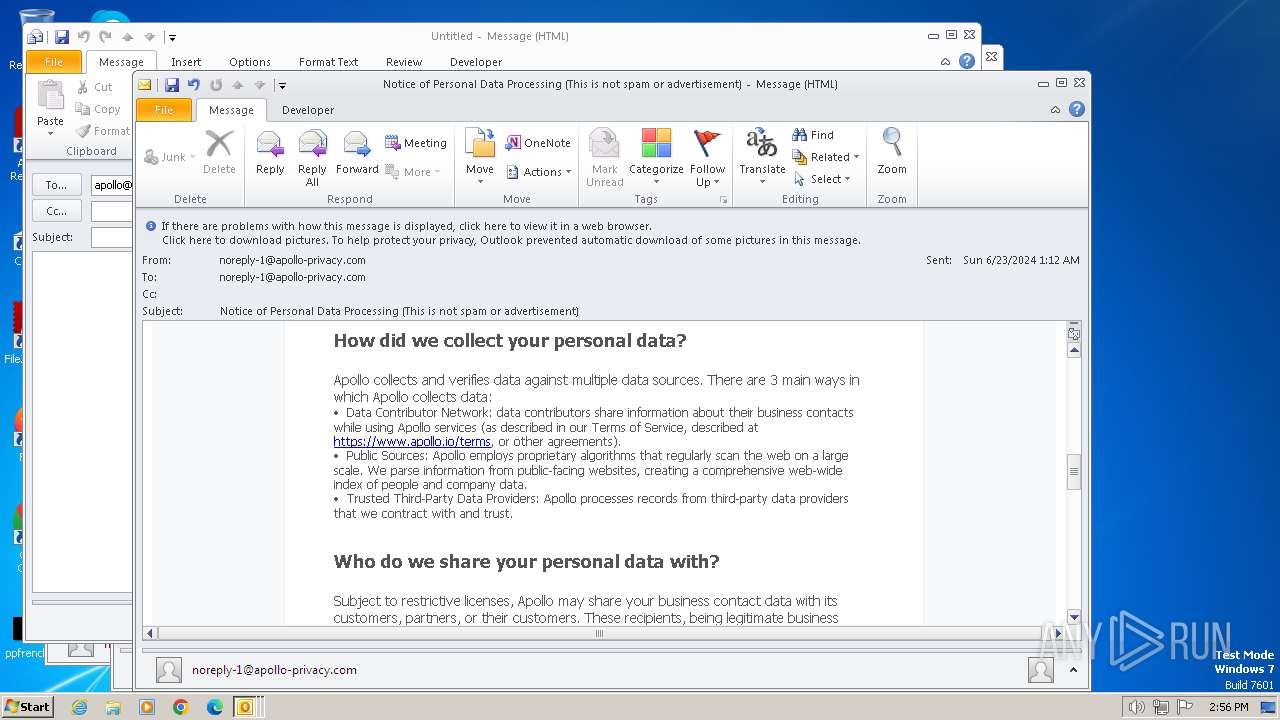Click the sender contact picture in People Pane
1280x720 pixels.
169,670
